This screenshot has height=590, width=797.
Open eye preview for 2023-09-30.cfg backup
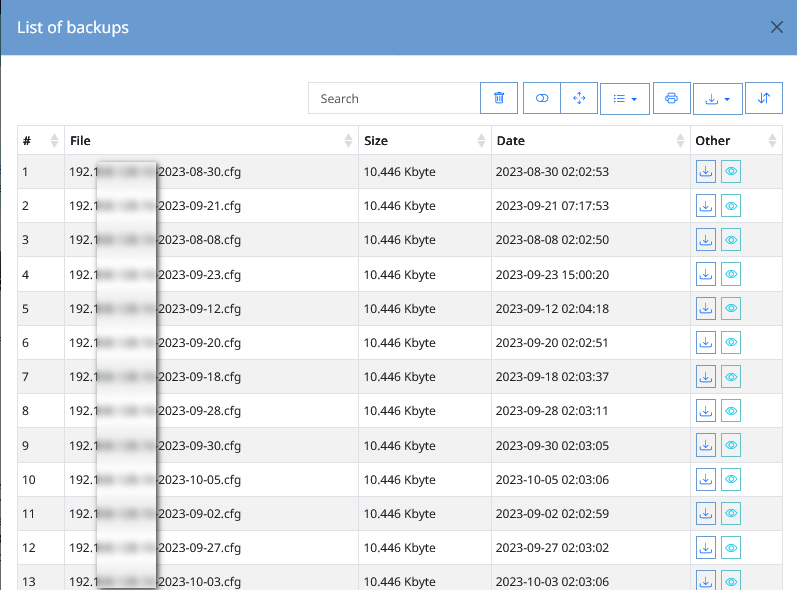[x=731, y=445]
